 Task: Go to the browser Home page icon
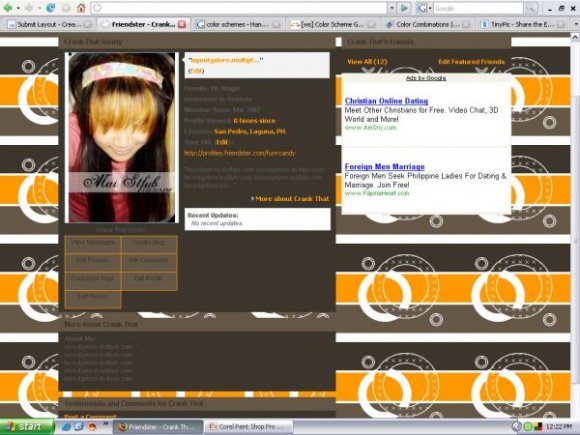point(81,8)
